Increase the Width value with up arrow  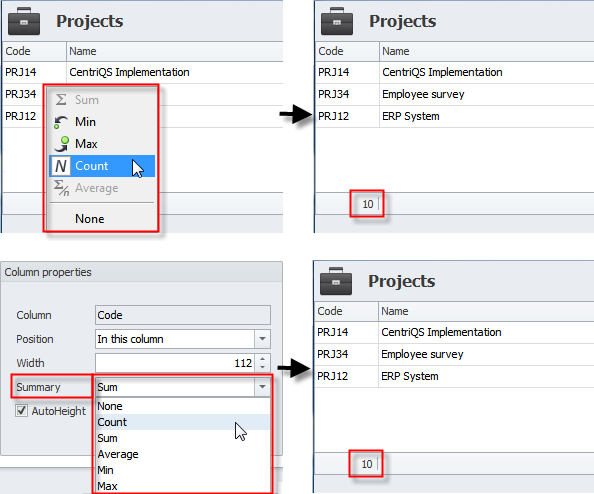click(x=263, y=358)
